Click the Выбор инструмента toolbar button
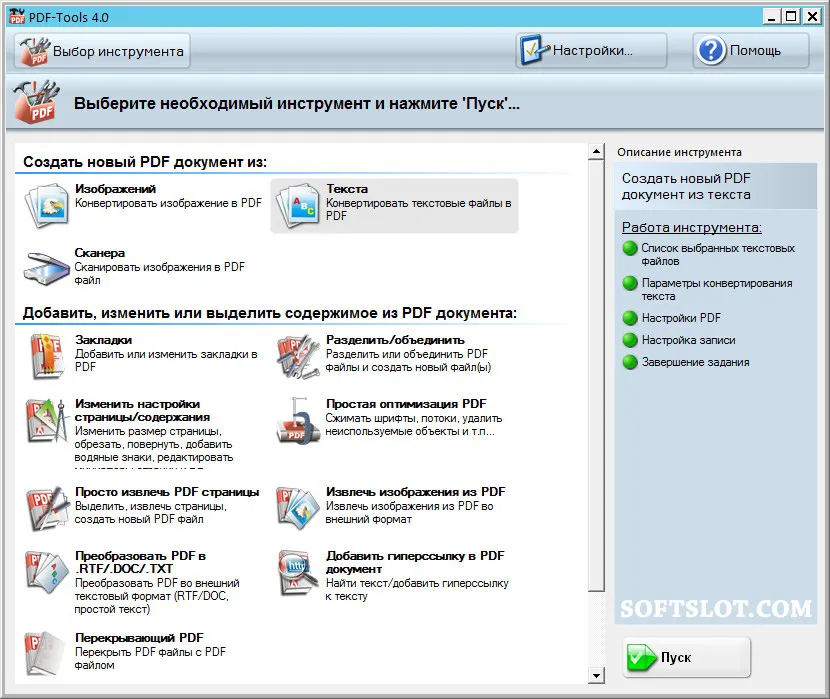 102,51
